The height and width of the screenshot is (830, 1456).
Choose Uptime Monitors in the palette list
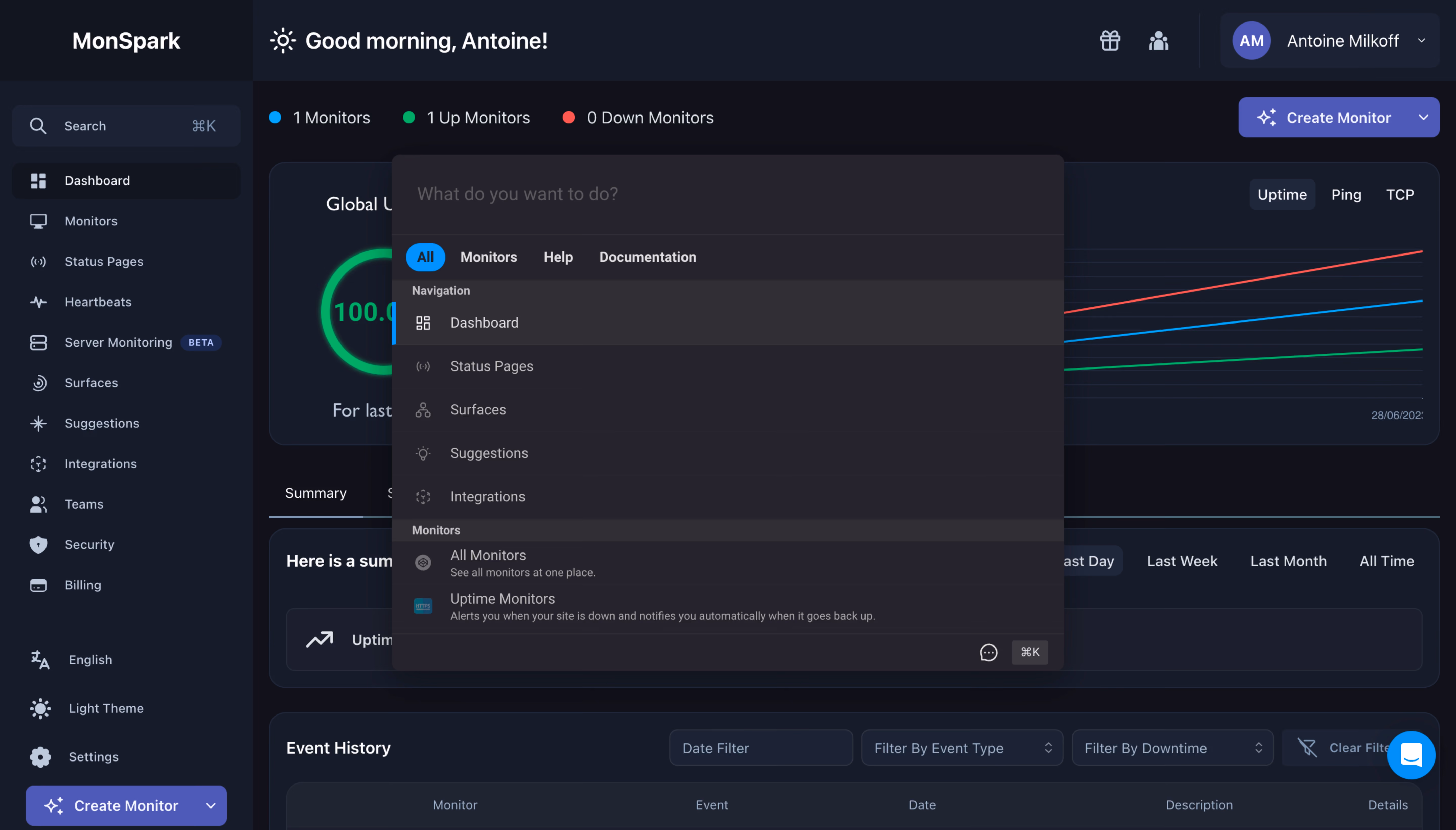coord(727,607)
